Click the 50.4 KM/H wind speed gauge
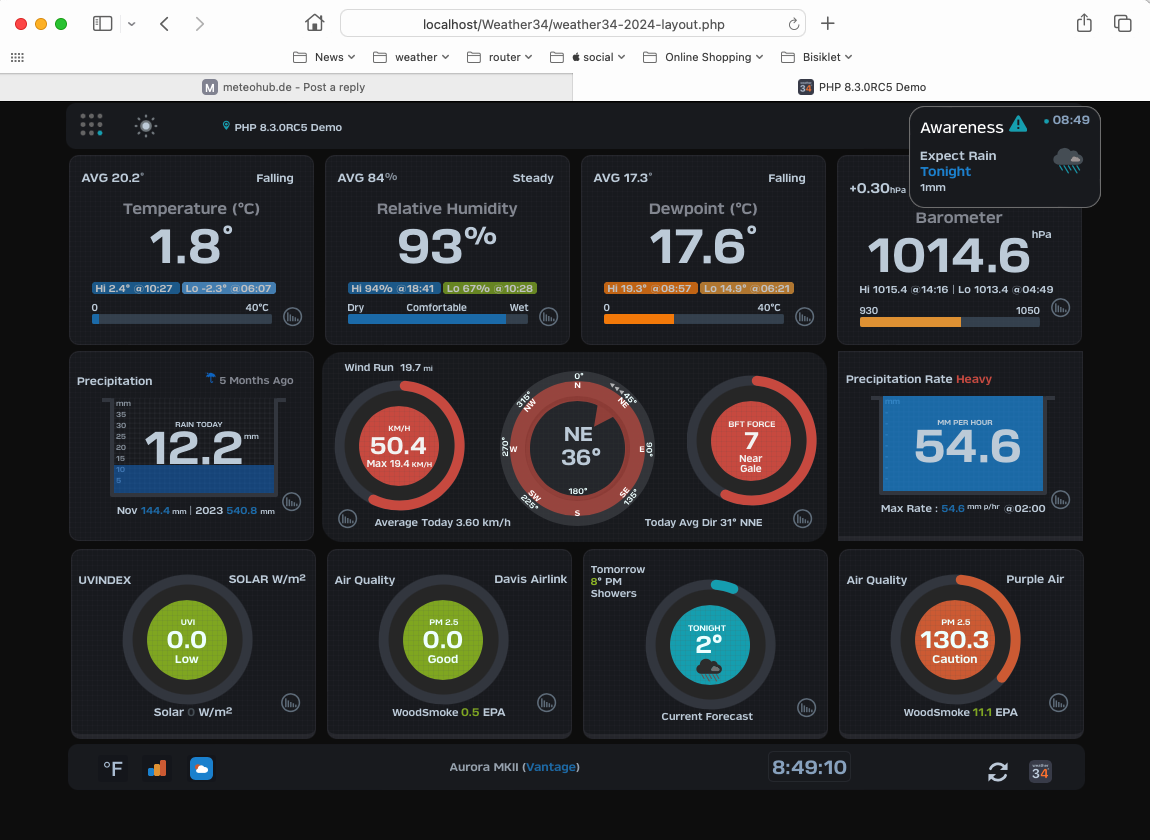1150x840 pixels. click(399, 445)
